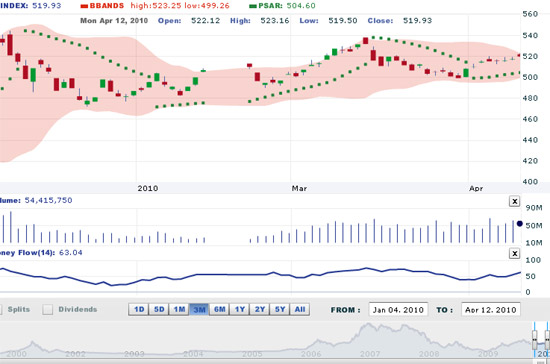Switch to the 5Y time range
This screenshot has height=364, width=550.
[280, 309]
